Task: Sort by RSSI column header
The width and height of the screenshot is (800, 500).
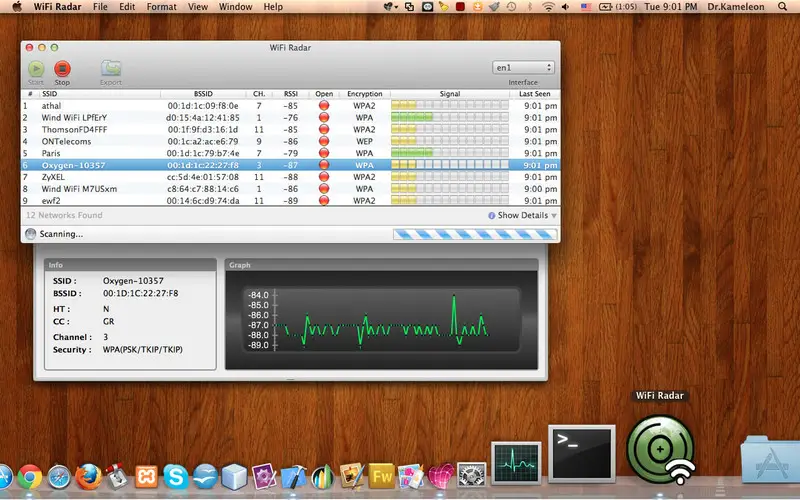Action: 291,94
